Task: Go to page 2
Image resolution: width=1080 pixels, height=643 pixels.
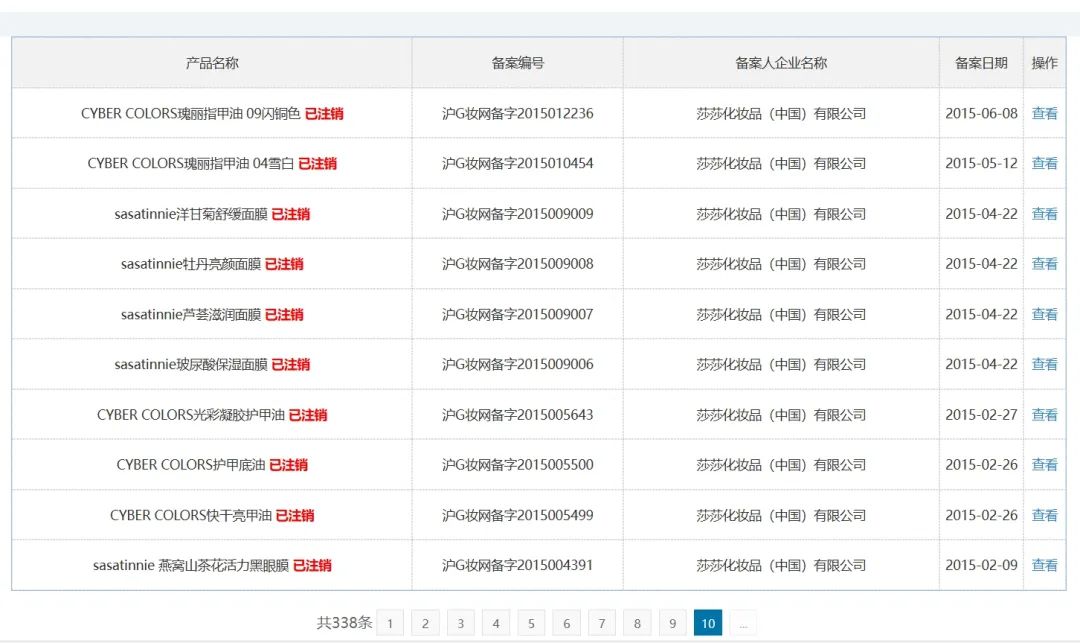Action: click(425, 623)
